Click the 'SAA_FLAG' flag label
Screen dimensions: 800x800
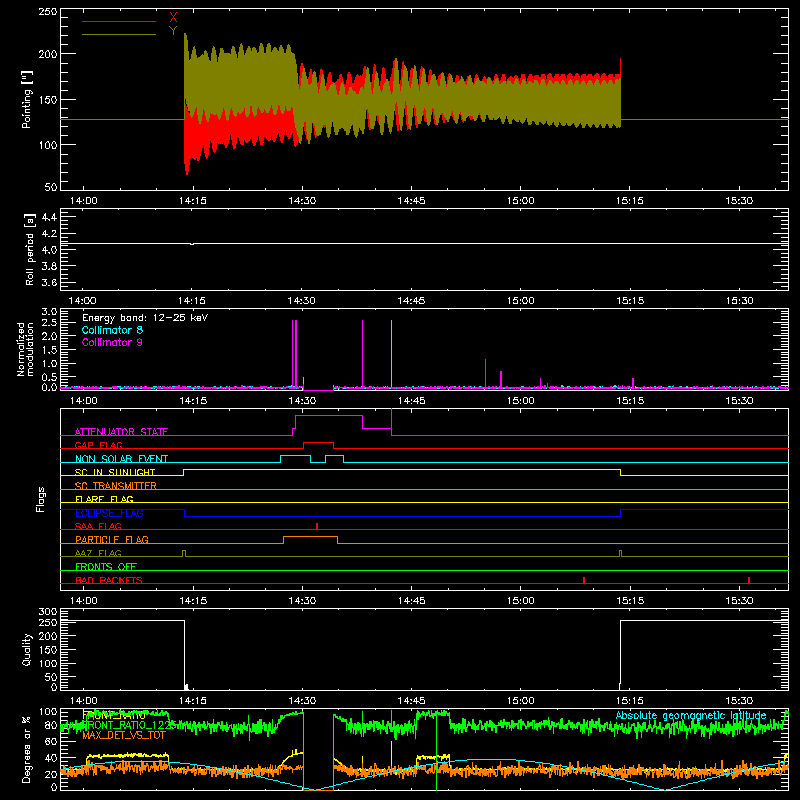pyautogui.click(x=98, y=526)
